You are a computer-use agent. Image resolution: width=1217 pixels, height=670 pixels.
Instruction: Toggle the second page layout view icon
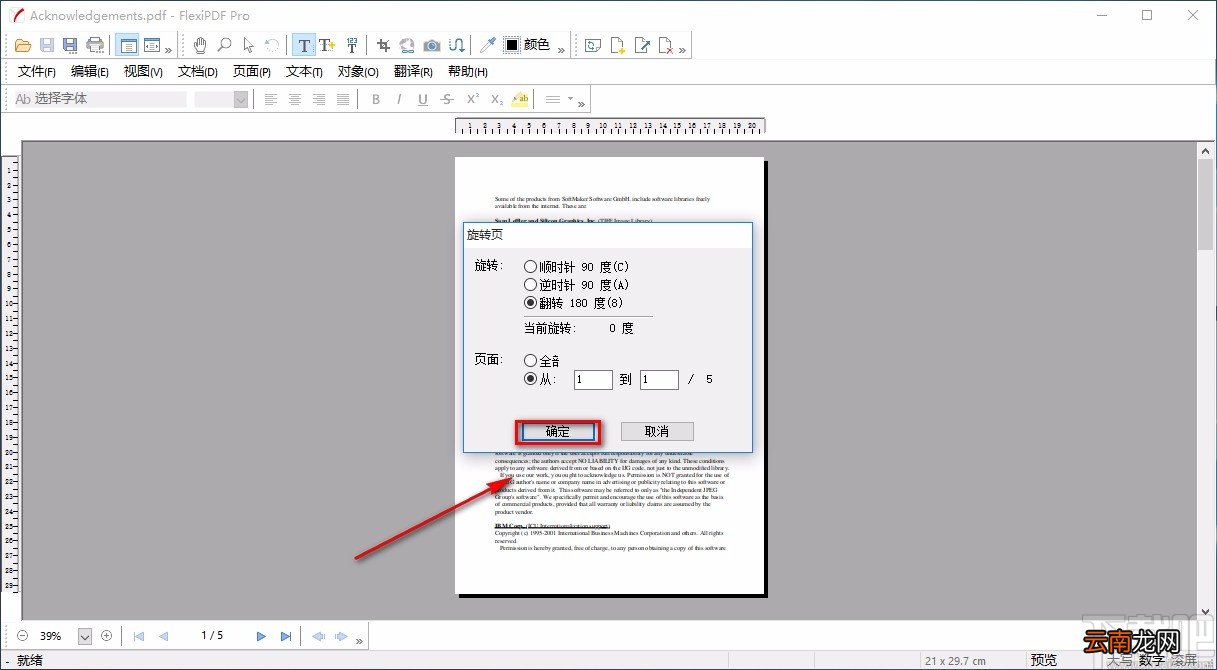pos(152,45)
